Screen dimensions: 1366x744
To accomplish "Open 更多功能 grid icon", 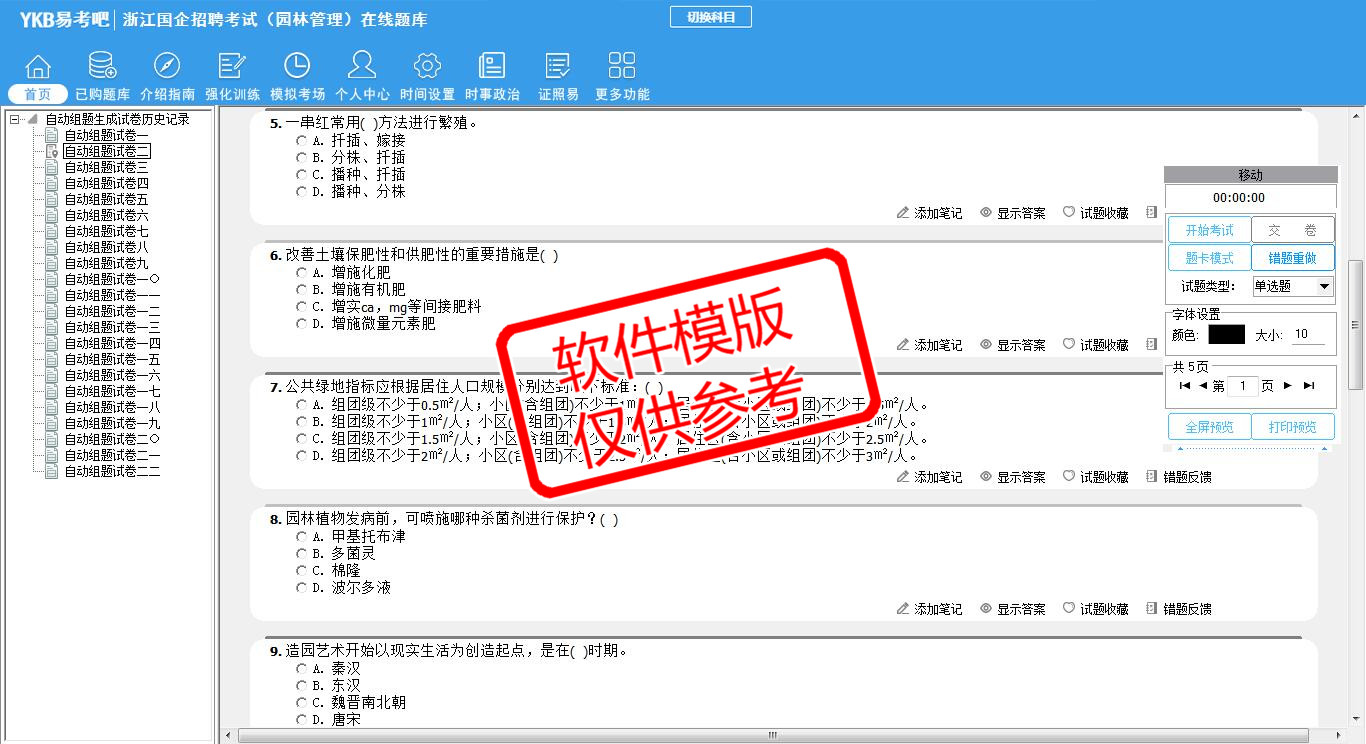I will click(x=622, y=66).
